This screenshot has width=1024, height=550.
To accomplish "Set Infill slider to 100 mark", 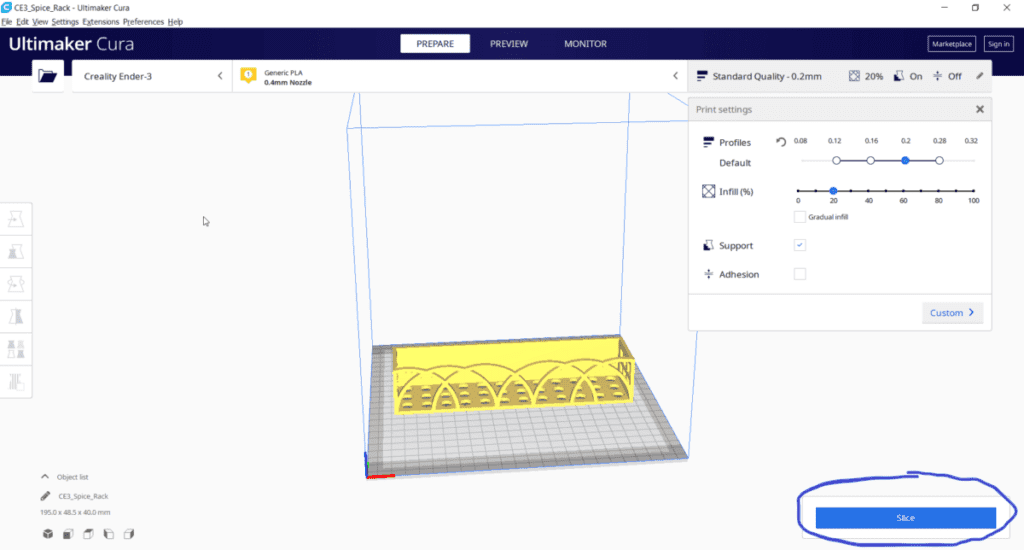I will [973, 191].
